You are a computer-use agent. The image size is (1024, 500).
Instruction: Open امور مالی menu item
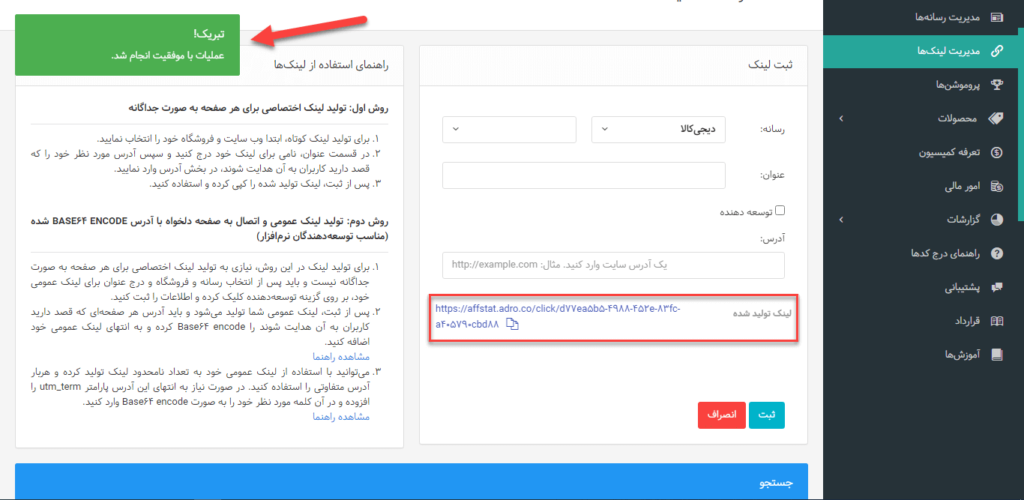click(x=963, y=186)
